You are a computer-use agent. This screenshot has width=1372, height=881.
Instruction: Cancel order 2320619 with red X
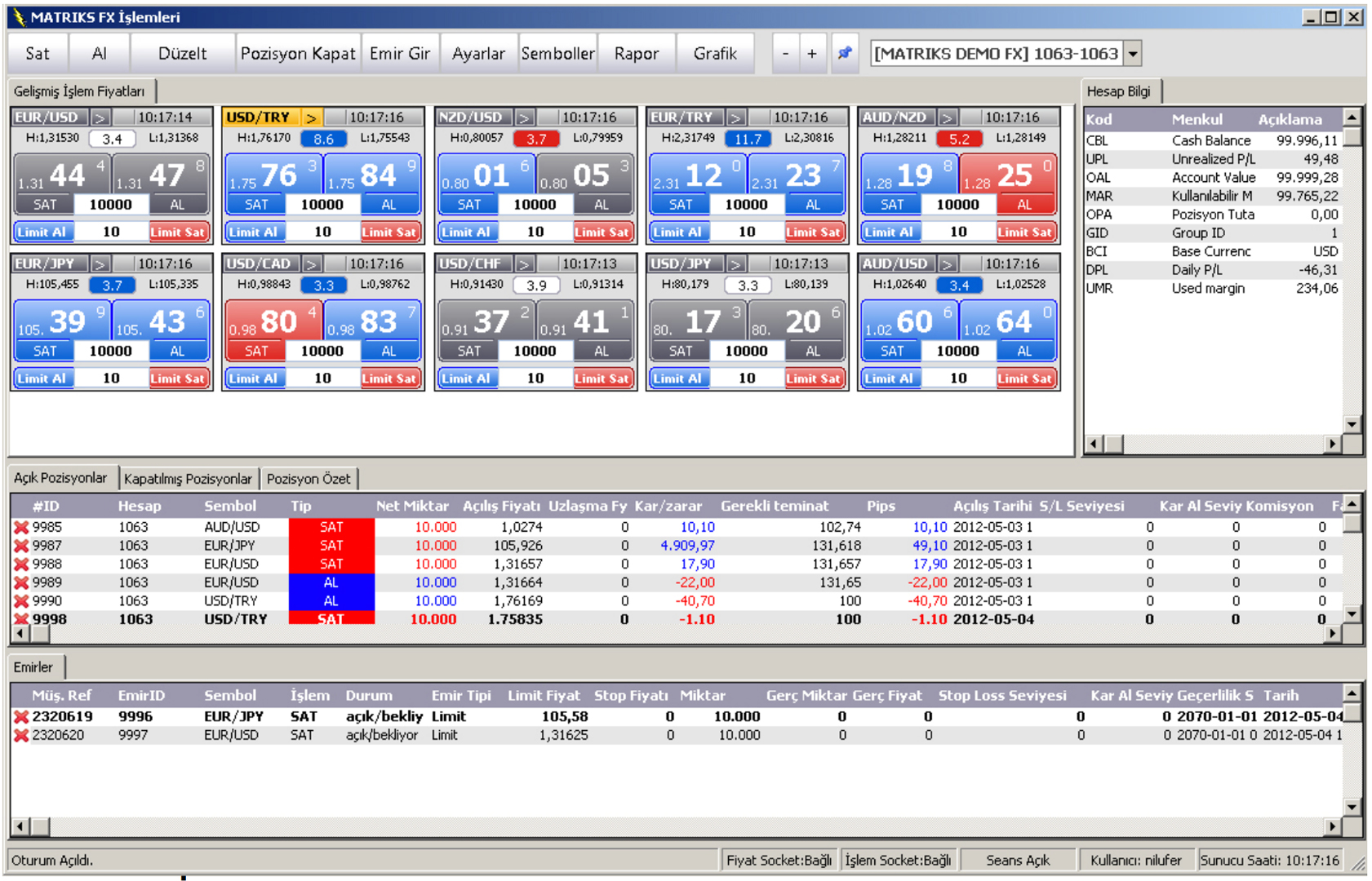(x=21, y=717)
